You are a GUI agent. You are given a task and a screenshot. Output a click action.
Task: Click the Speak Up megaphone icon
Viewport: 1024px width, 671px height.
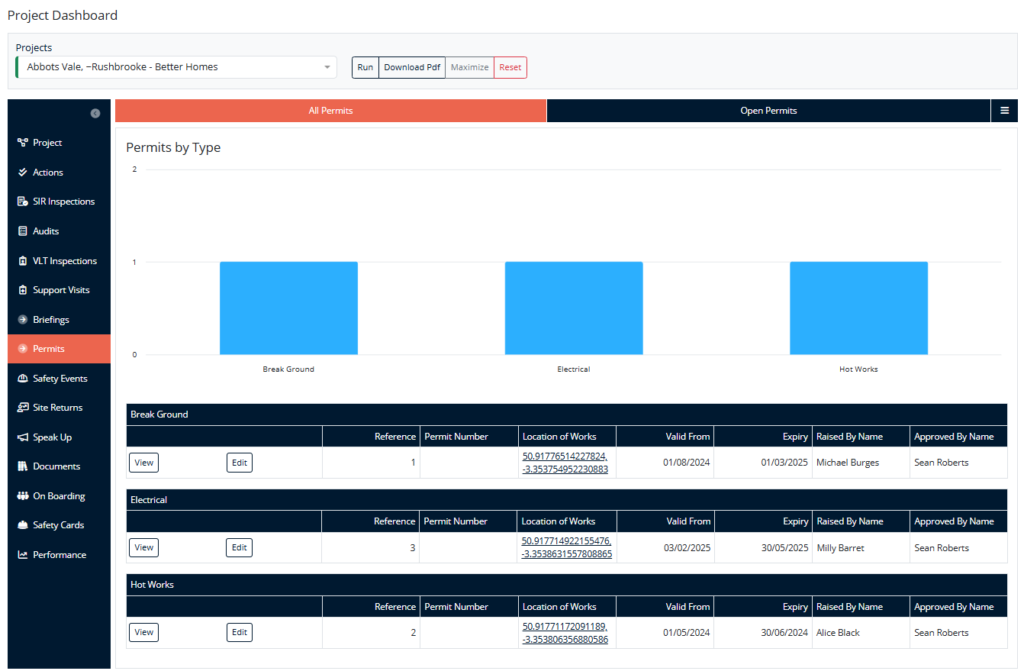[x=23, y=437]
